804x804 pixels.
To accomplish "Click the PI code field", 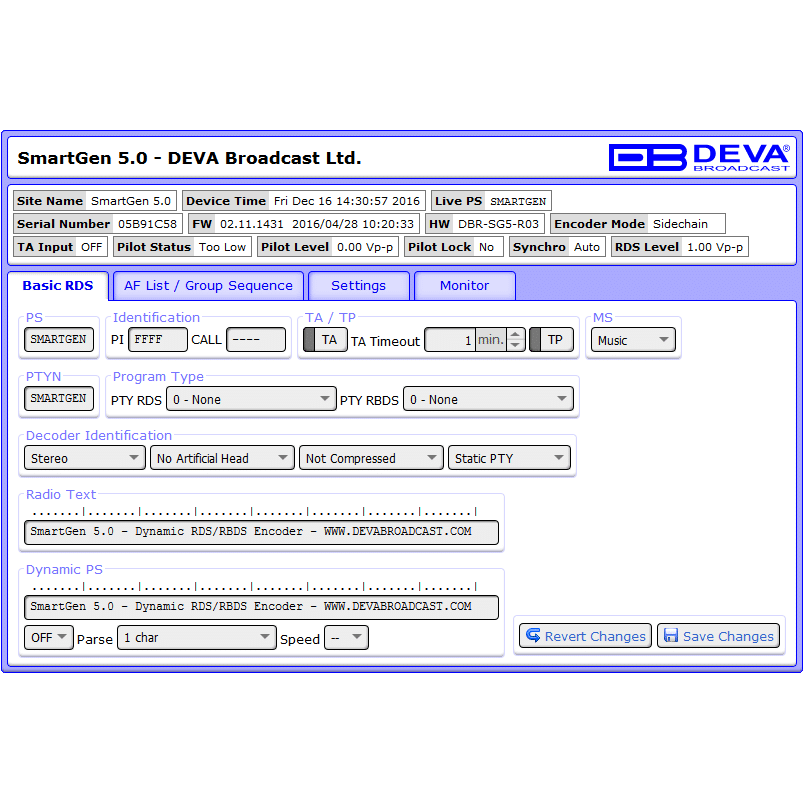I will tap(158, 339).
